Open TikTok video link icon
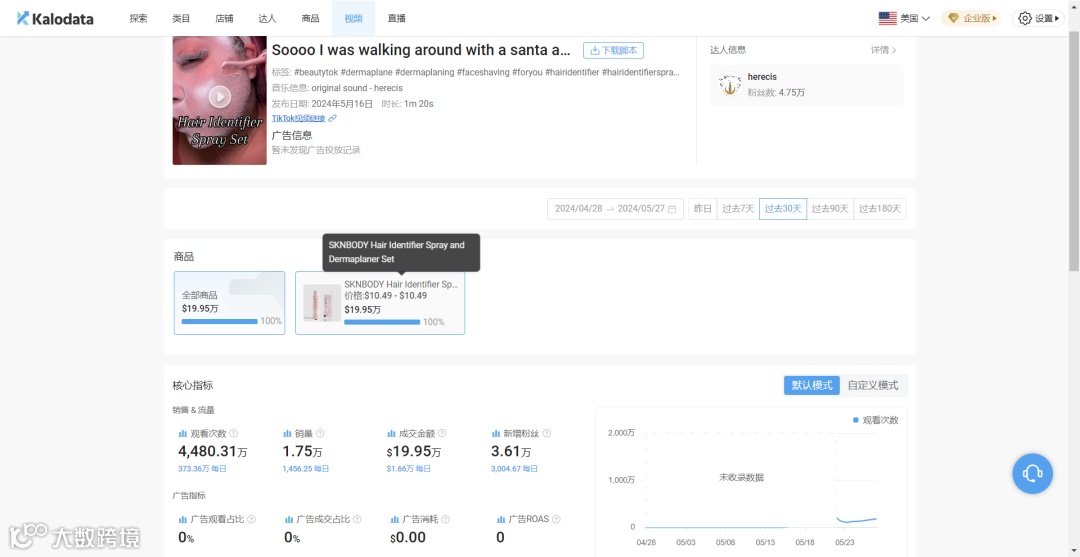Image resolution: width=1080 pixels, height=557 pixels. click(x=333, y=118)
